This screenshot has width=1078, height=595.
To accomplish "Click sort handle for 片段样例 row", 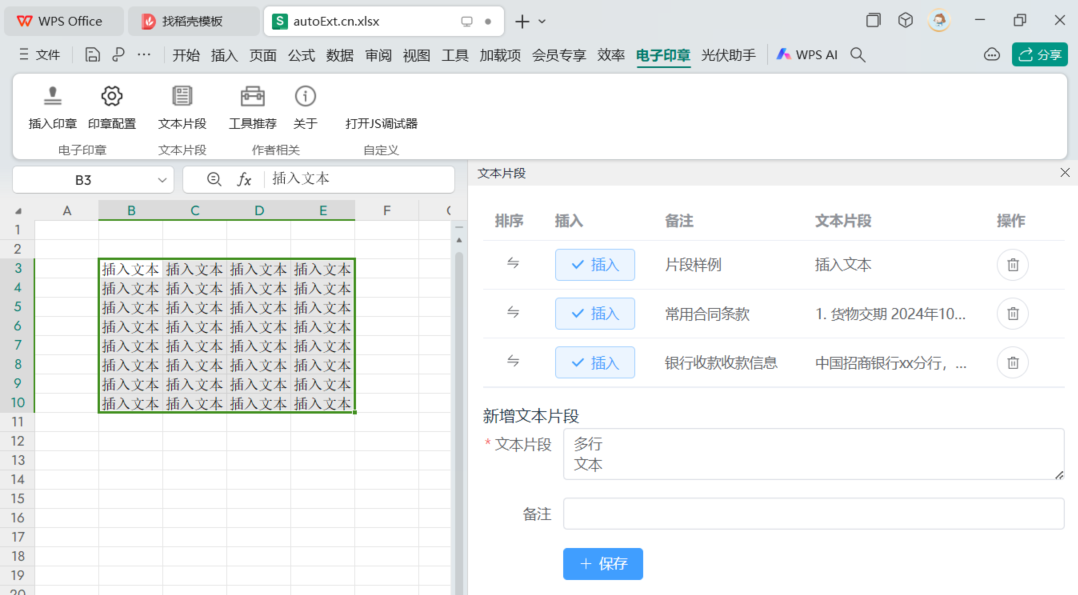I will [513, 264].
